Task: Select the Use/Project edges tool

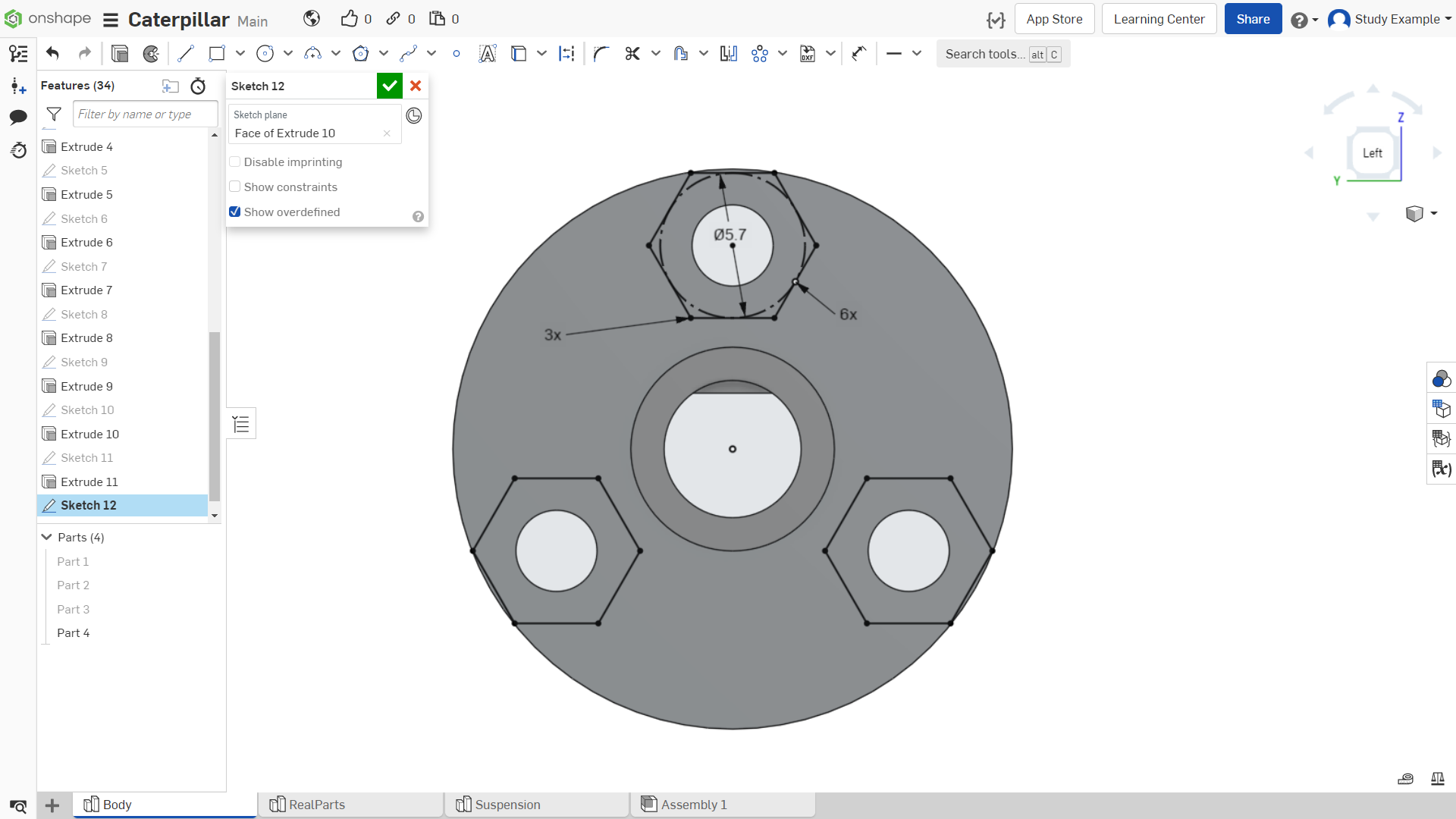Action: (x=519, y=54)
